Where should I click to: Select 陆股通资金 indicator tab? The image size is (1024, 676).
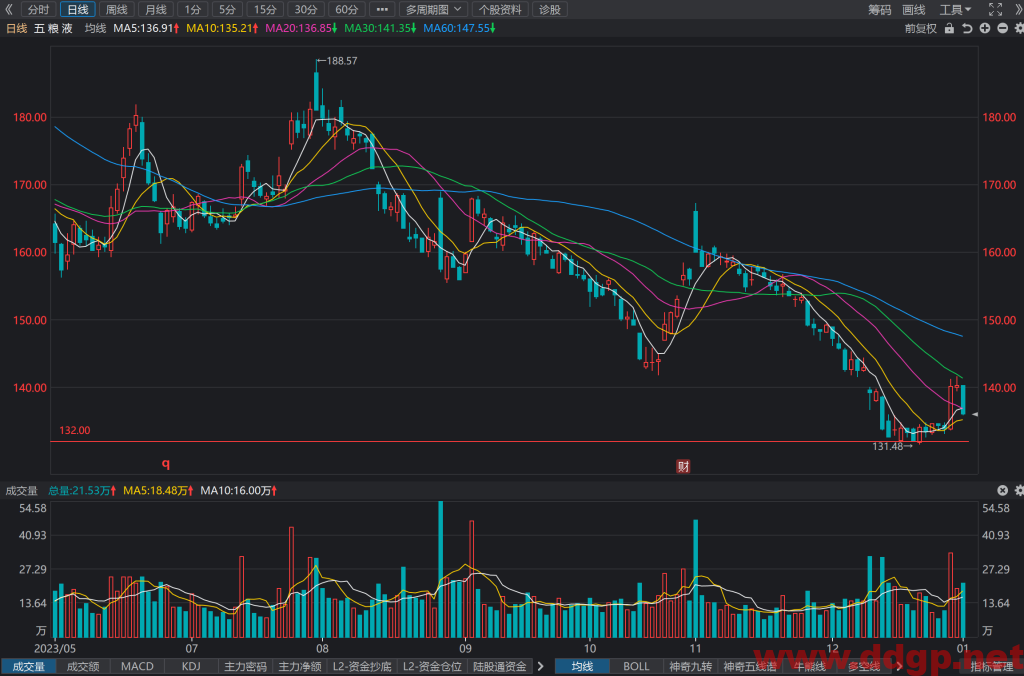pyautogui.click(x=500, y=667)
